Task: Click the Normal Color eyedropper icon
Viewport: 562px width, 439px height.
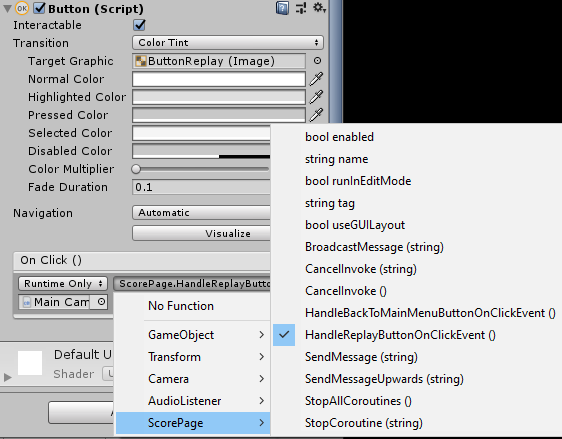Action: click(316, 79)
